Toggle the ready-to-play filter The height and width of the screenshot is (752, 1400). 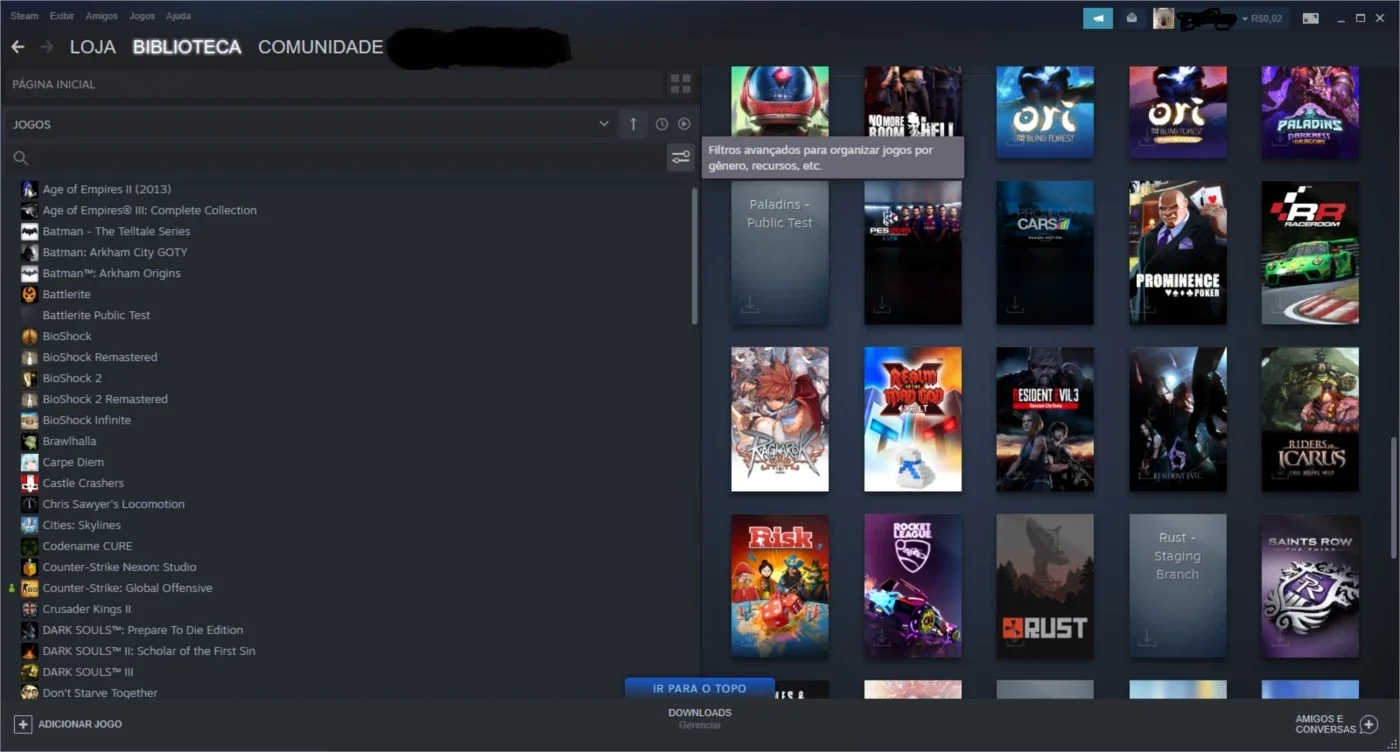coord(684,124)
